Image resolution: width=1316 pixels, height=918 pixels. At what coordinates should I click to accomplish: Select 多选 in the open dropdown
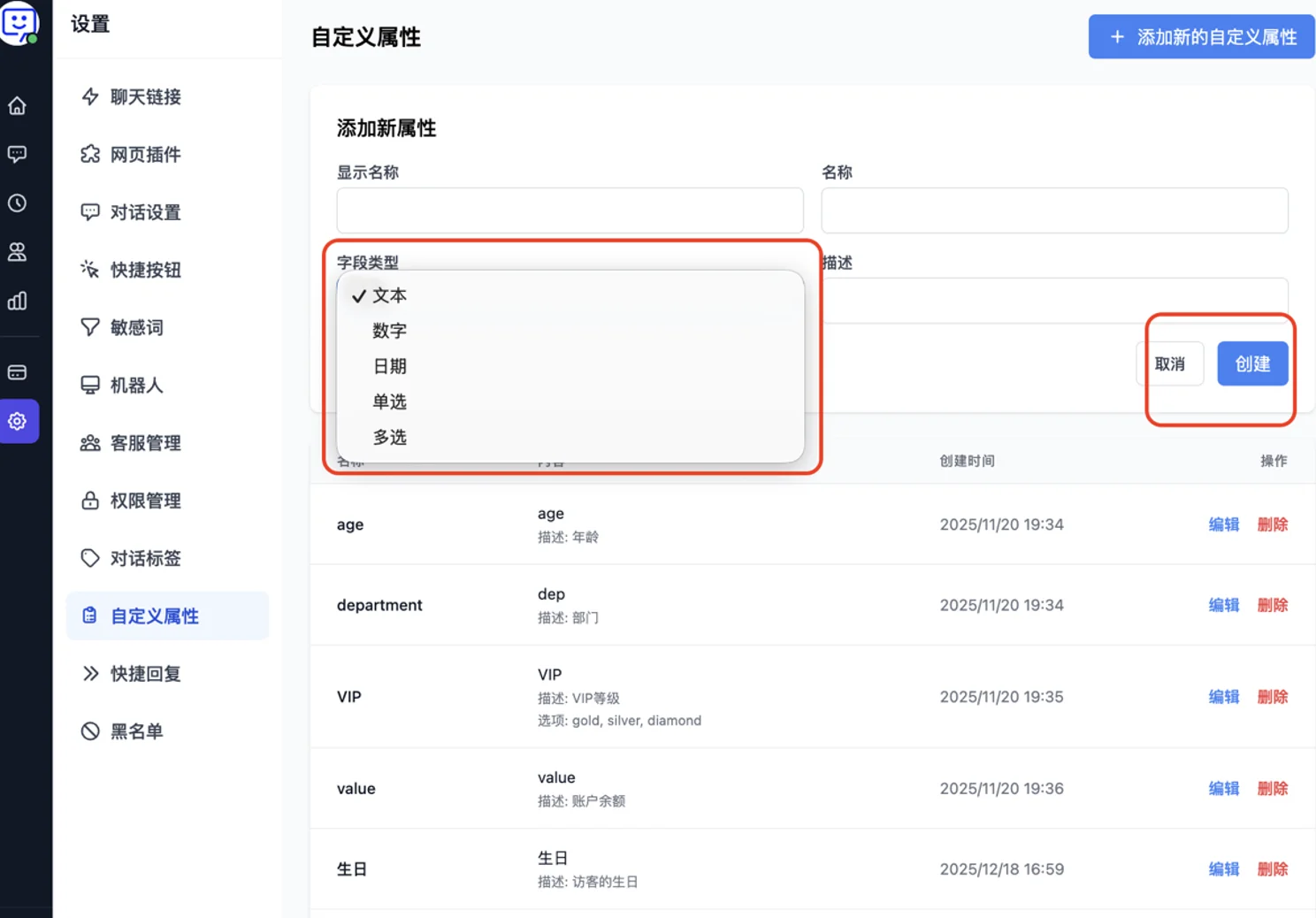(x=390, y=437)
